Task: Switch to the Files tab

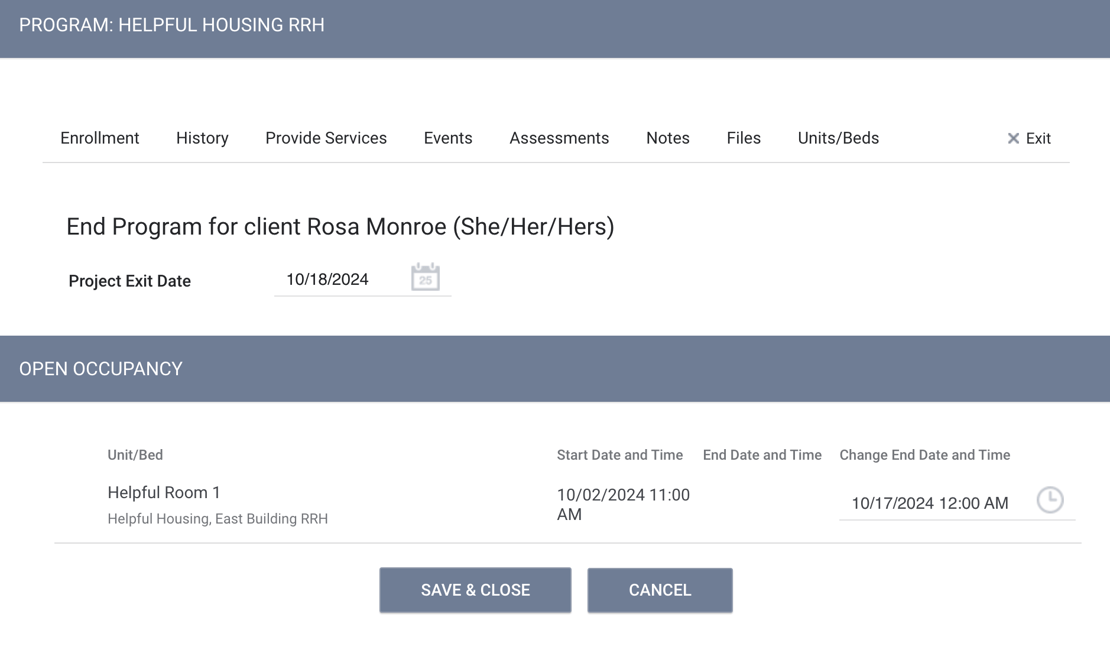Action: pyautogui.click(x=743, y=138)
